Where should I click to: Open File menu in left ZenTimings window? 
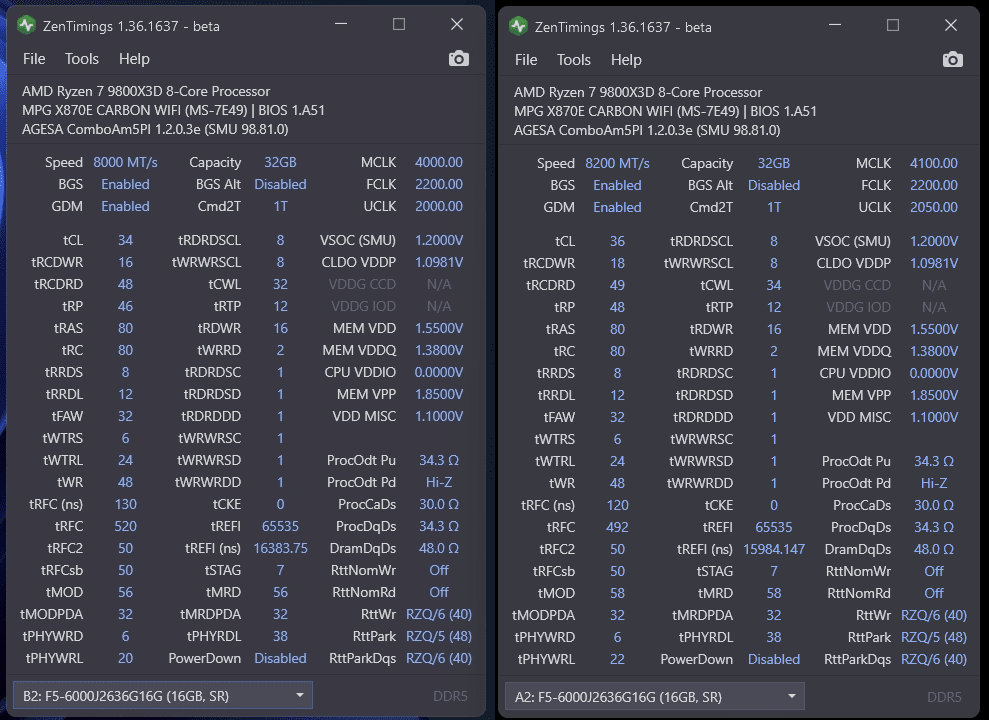coord(34,59)
